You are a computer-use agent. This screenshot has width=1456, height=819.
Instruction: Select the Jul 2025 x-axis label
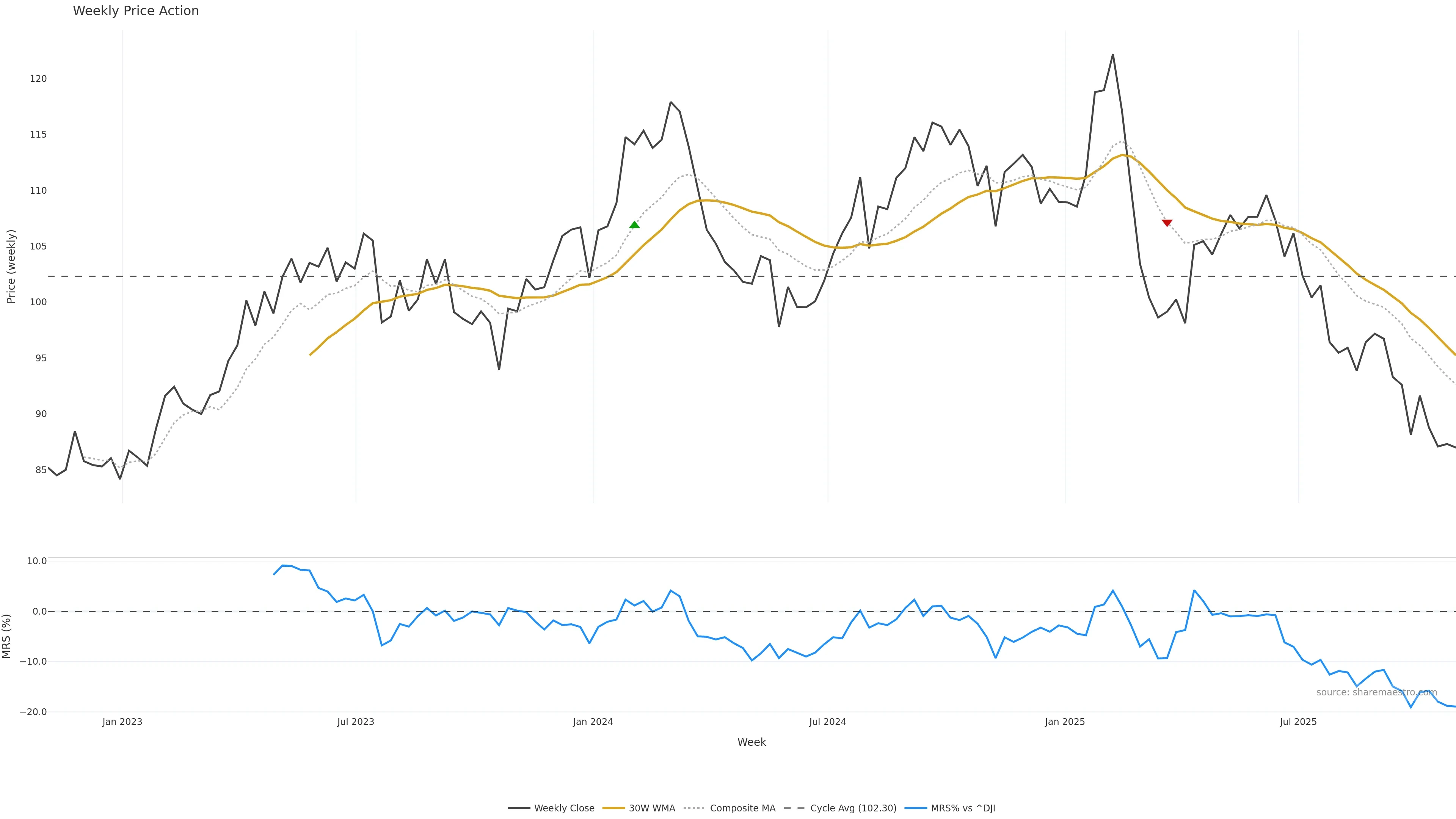(1298, 722)
